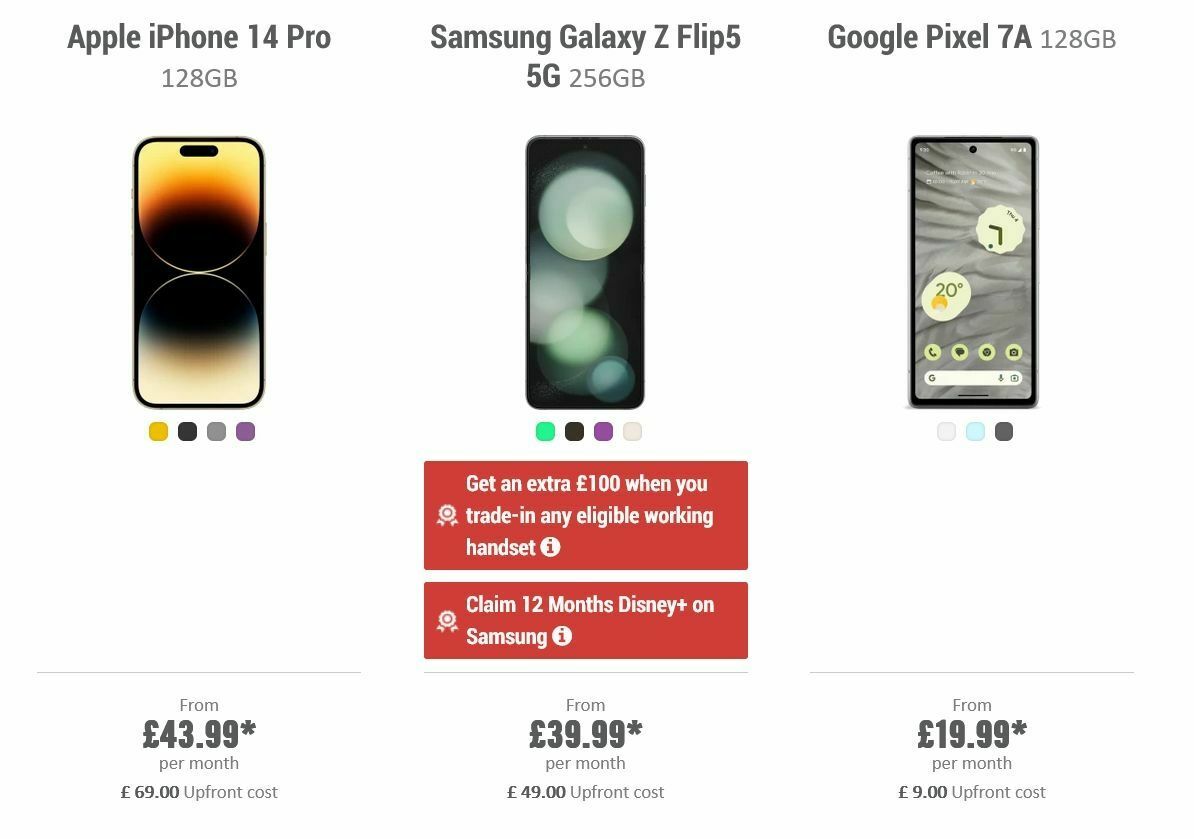The image size is (1194, 839).
Task: Click the £100 trade-in offer banner
Action: pos(586,515)
